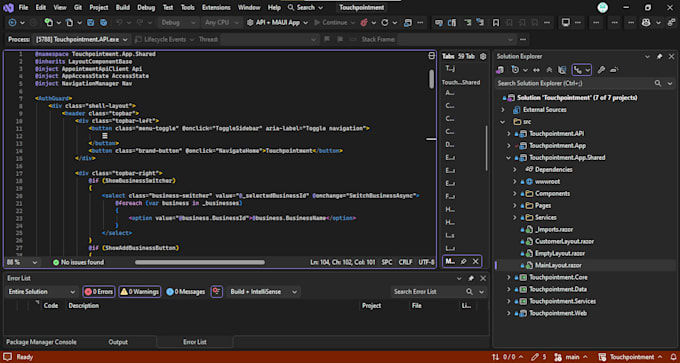The height and width of the screenshot is (363, 680).
Task: Open the 88 % zoom dropdown
Action: tap(21, 262)
